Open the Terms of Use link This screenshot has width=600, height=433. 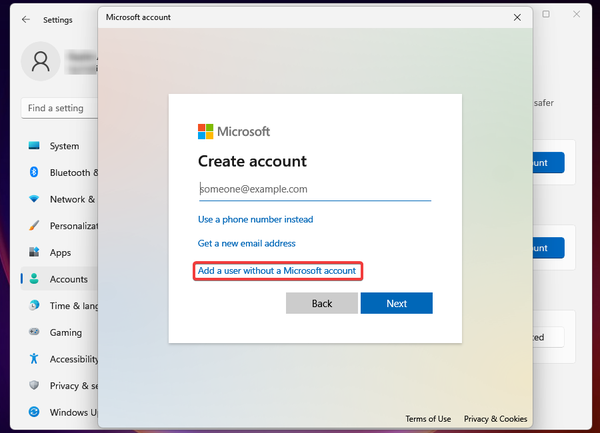coord(428,419)
